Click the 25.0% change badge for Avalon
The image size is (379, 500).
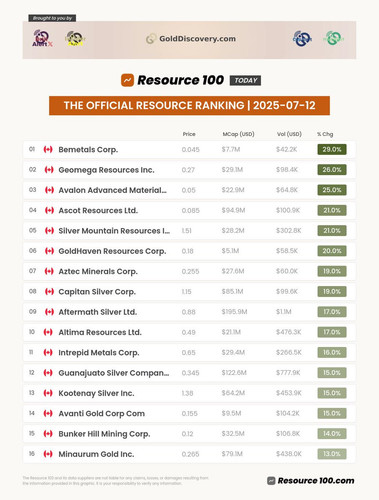point(332,190)
